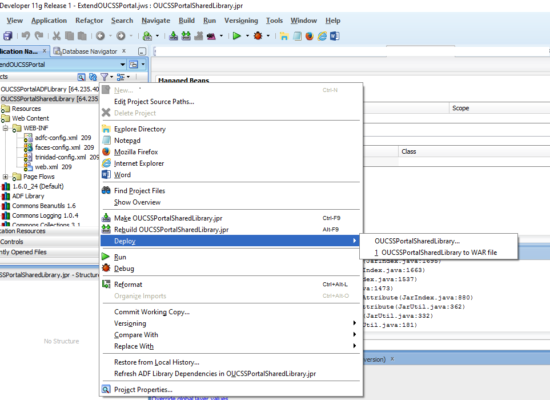
Task: Click the filter funnel icon in Projects panel
Action: coord(104,76)
